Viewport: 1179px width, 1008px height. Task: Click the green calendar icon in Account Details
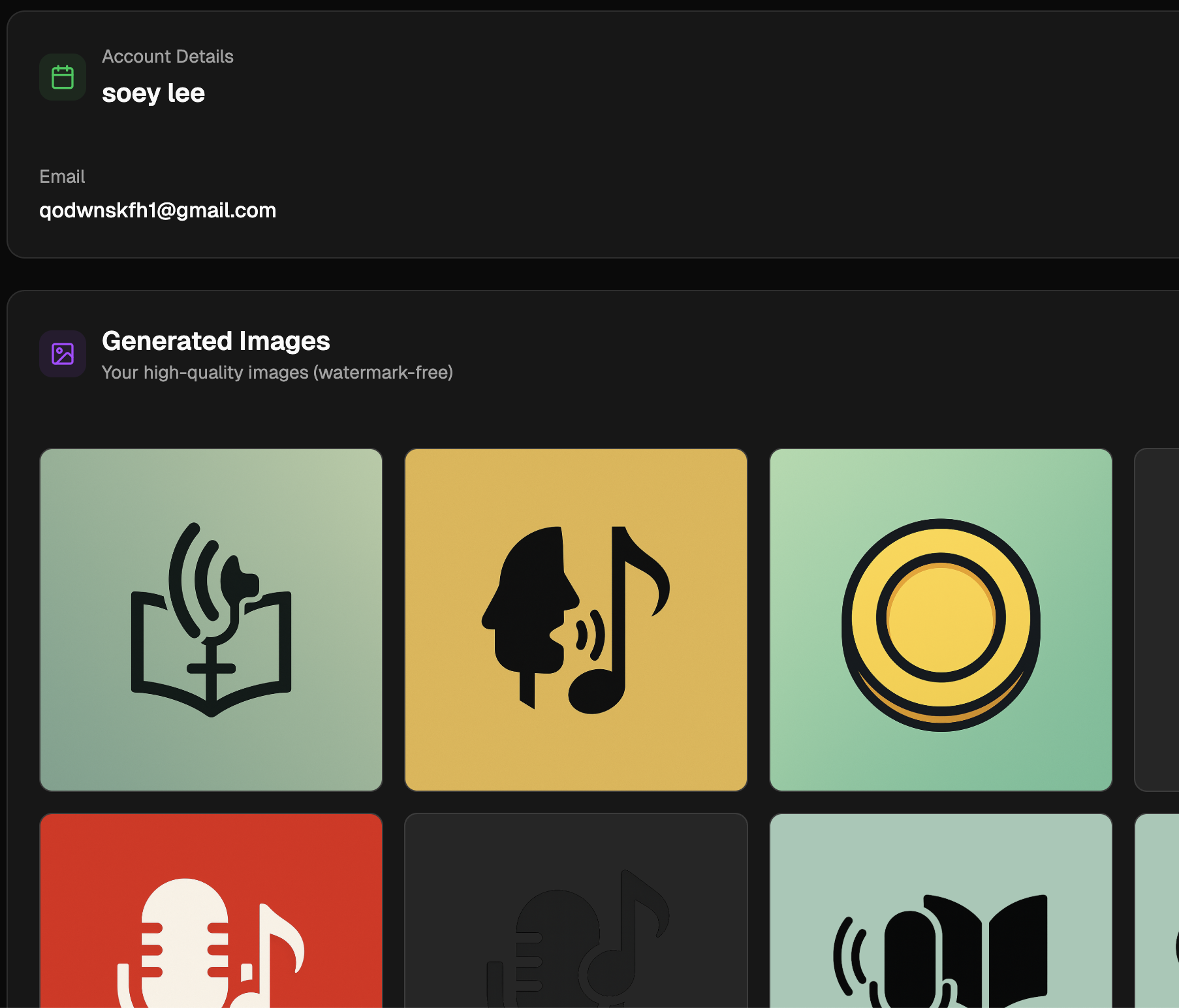tap(62, 76)
